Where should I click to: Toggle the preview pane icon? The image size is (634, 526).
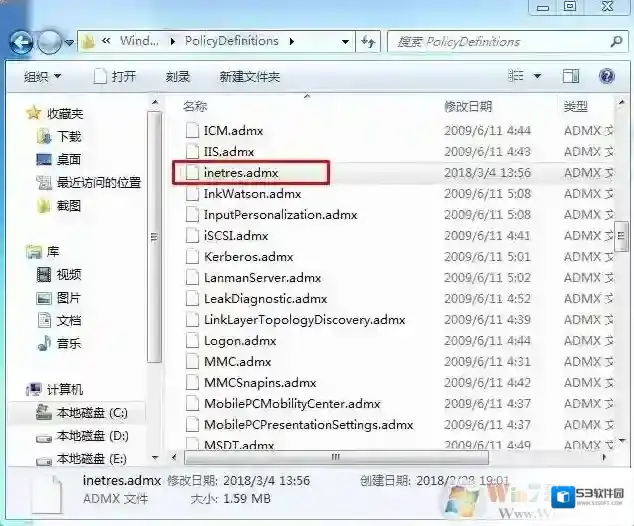coord(570,76)
